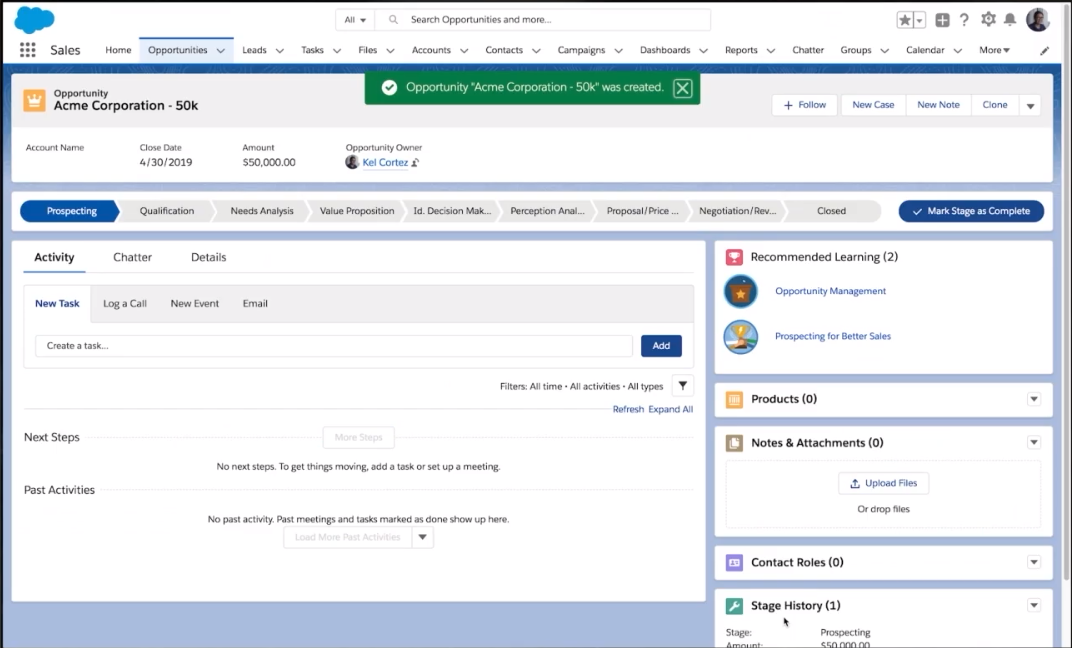Click the Contact Roles panel icon
Viewport: 1072px width, 648px height.
click(734, 563)
